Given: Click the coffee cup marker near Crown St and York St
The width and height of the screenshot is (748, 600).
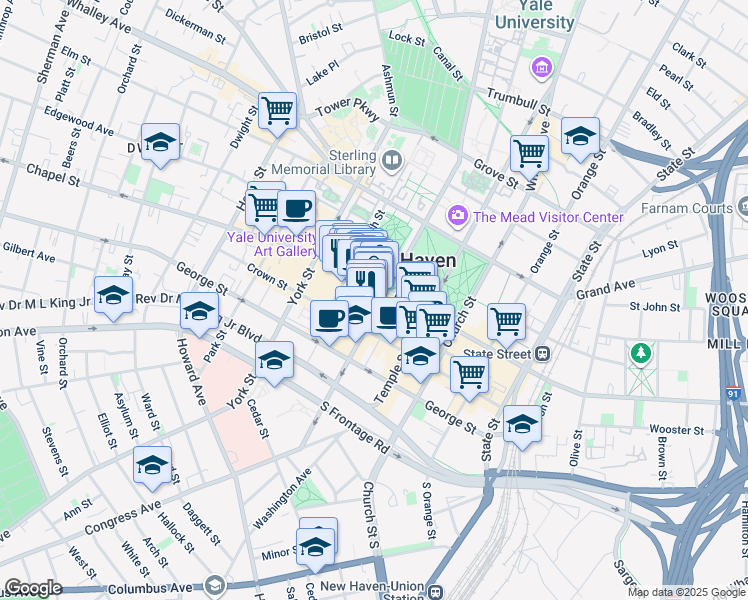Looking at the screenshot, I should [x=329, y=320].
